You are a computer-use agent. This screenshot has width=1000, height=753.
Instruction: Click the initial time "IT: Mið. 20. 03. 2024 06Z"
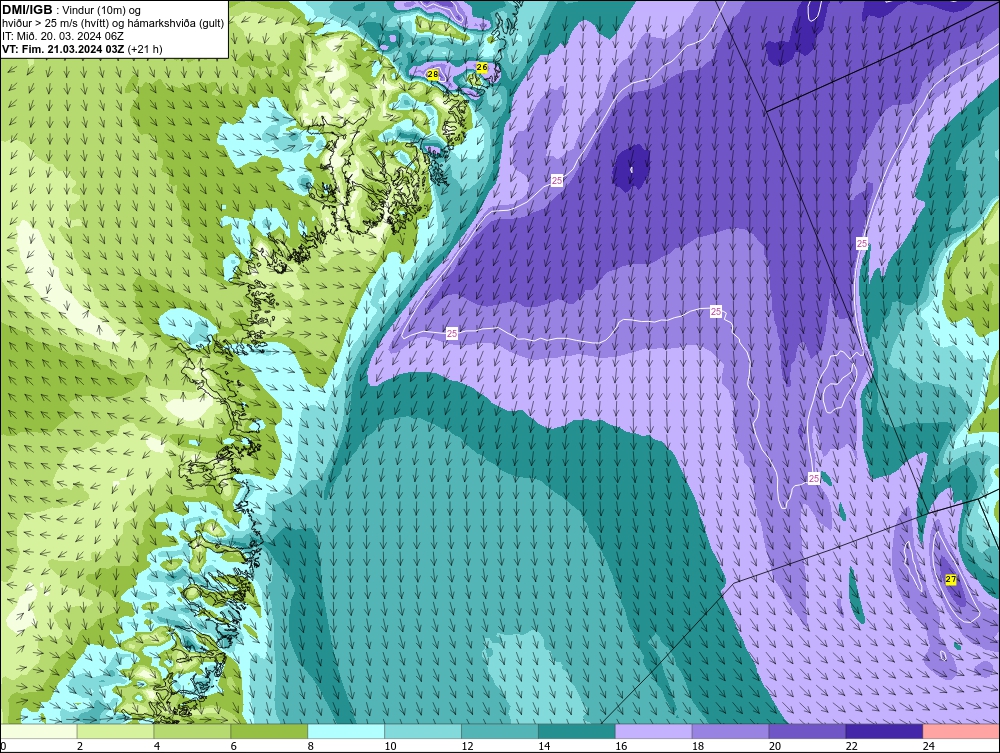click(x=63, y=36)
